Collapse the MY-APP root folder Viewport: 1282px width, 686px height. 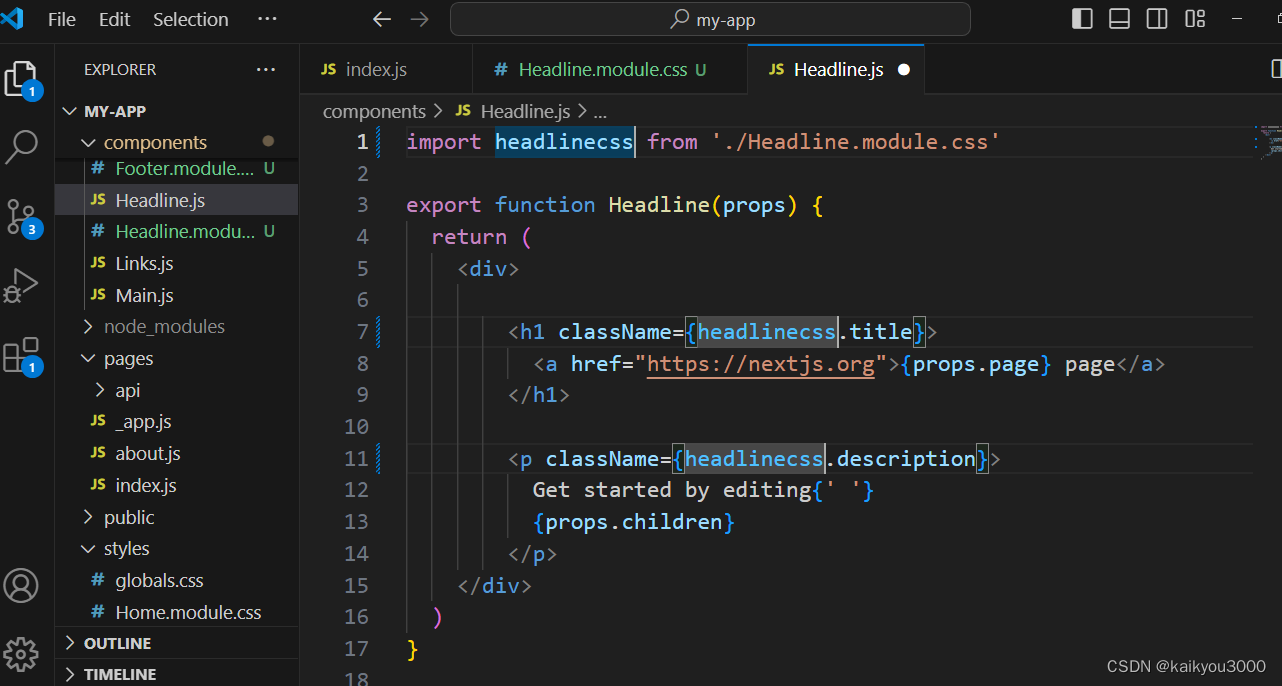(x=176, y=111)
